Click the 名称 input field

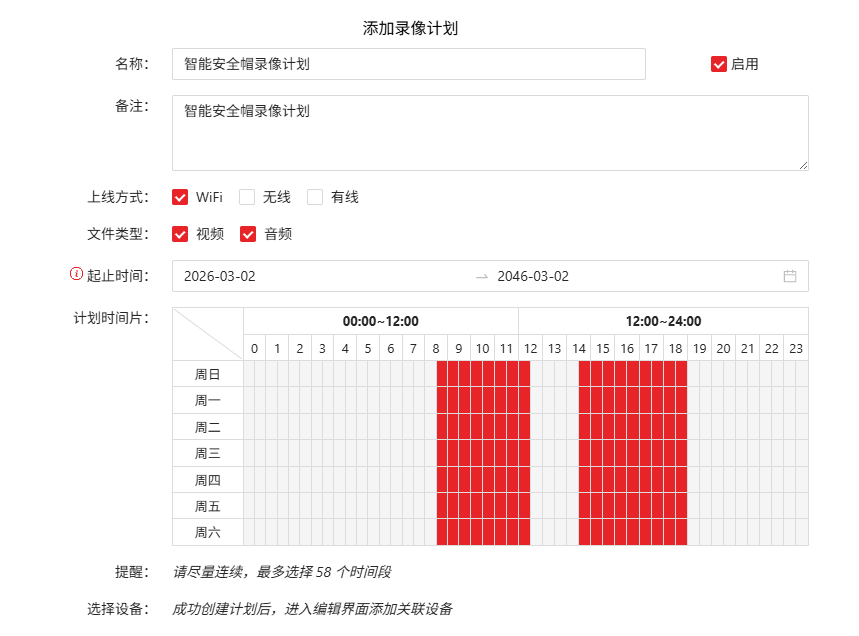[409, 64]
